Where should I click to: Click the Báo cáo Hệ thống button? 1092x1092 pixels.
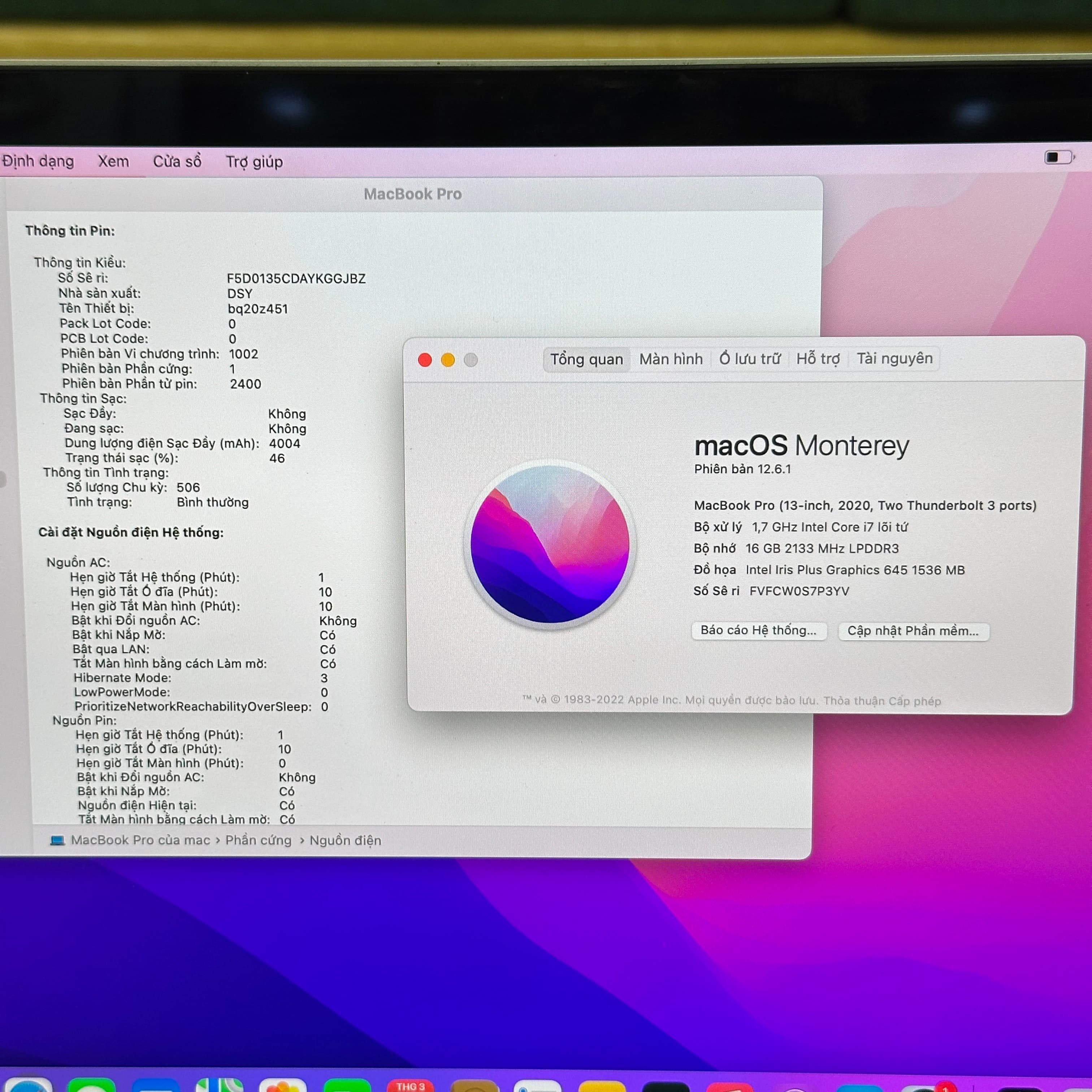pos(759,630)
